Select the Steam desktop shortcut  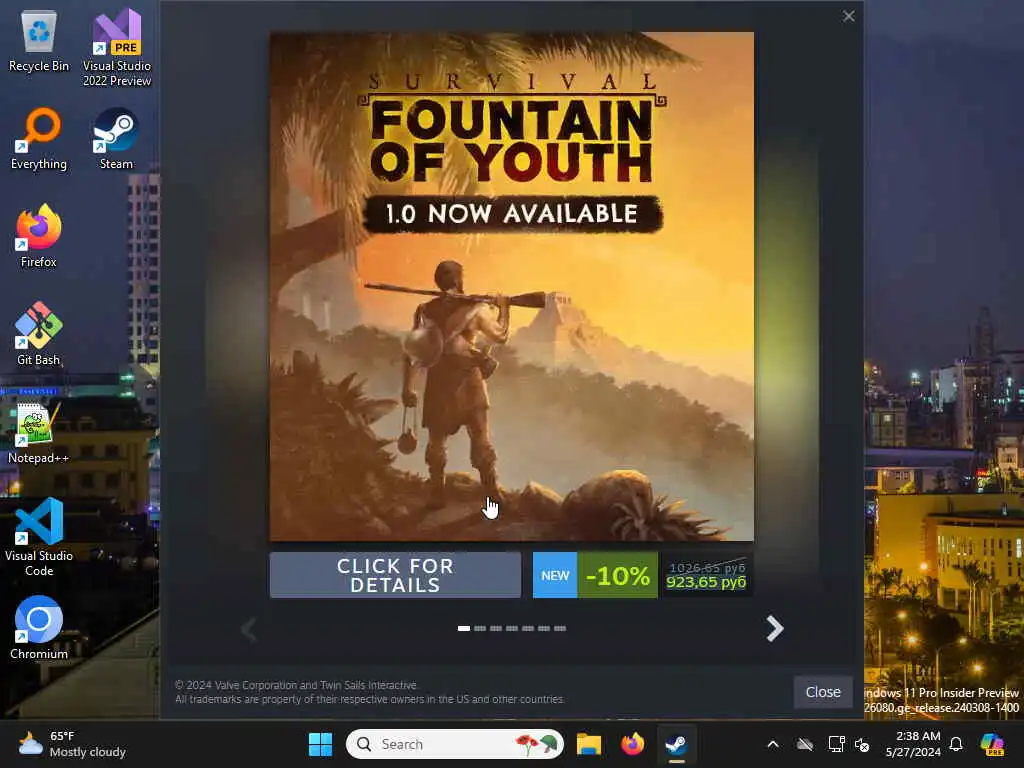point(116,138)
